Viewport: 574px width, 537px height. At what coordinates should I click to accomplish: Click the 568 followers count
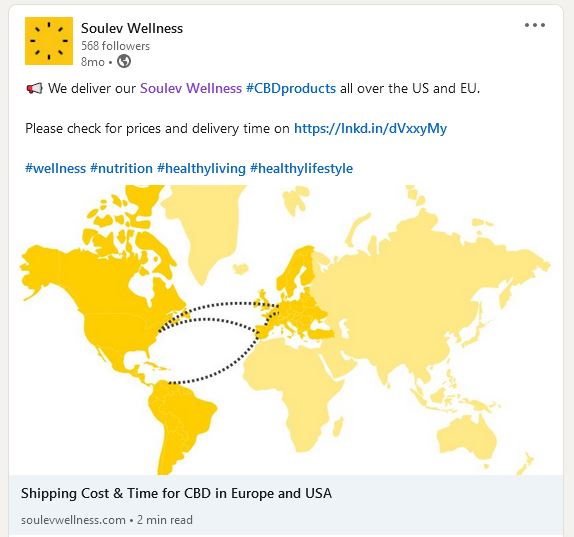pos(115,46)
